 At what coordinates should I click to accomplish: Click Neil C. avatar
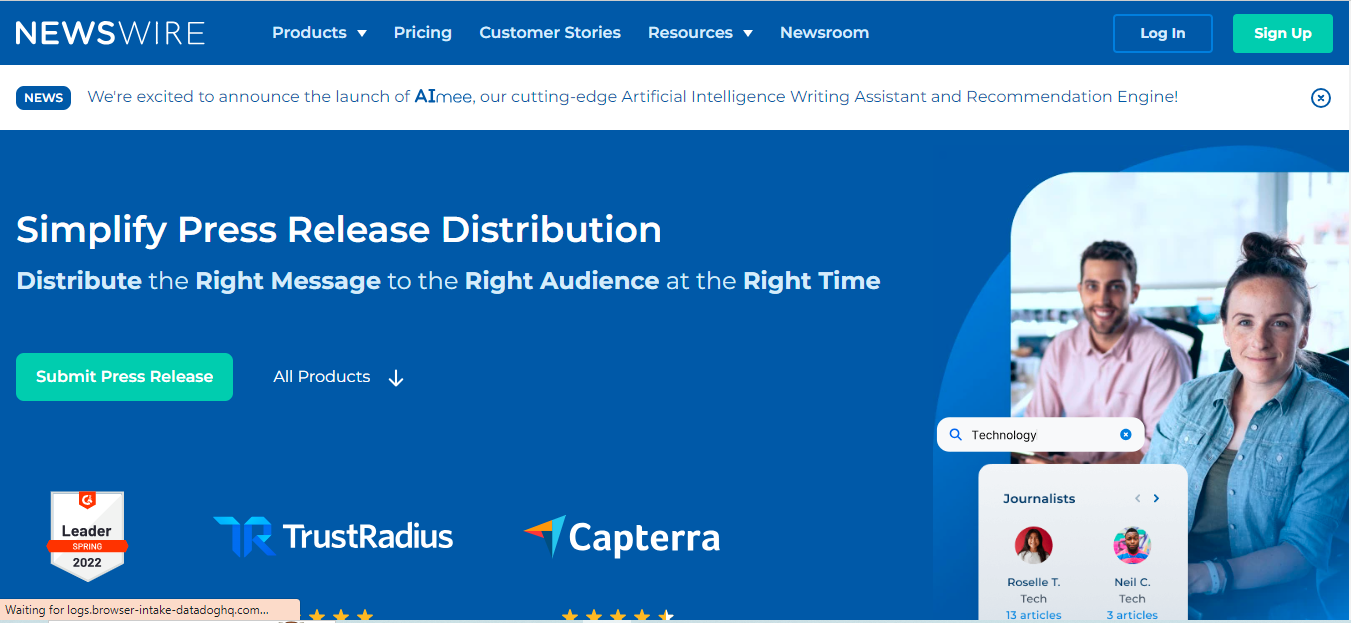1132,546
